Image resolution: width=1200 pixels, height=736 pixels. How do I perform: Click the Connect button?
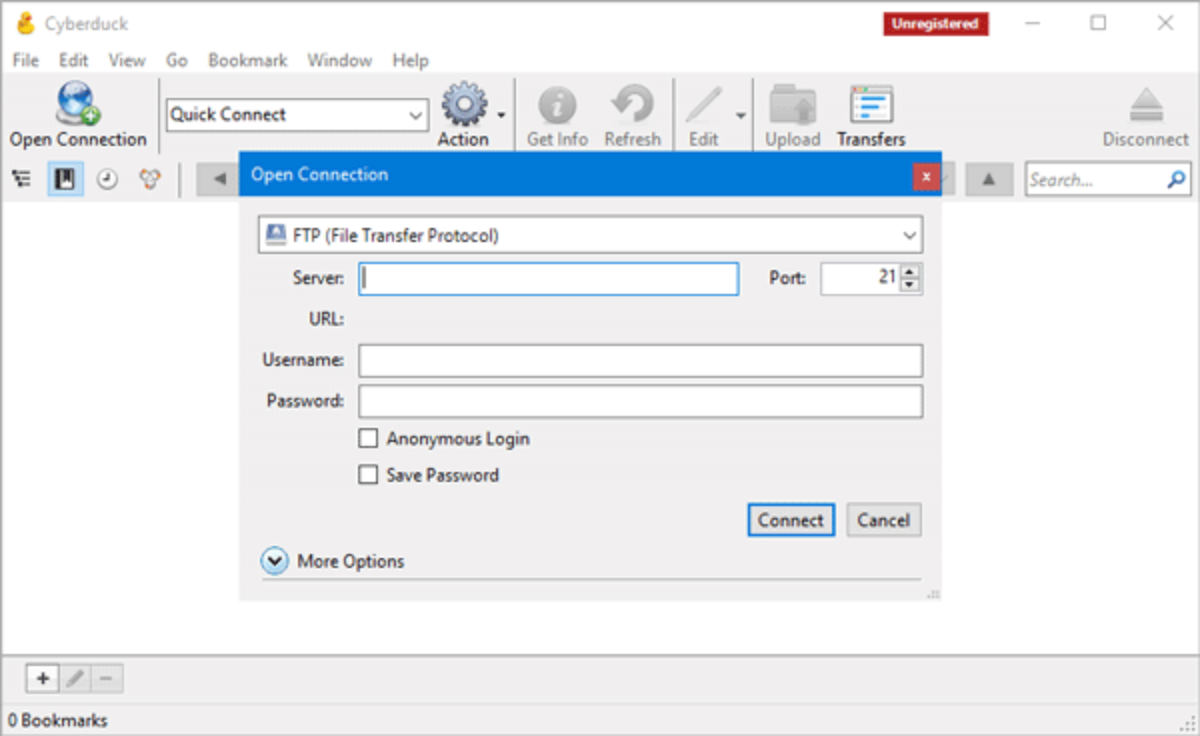(791, 520)
